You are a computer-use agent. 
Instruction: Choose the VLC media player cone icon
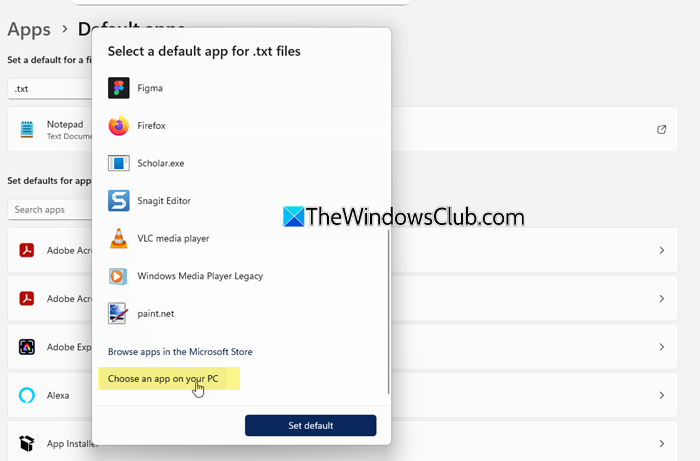[118, 238]
